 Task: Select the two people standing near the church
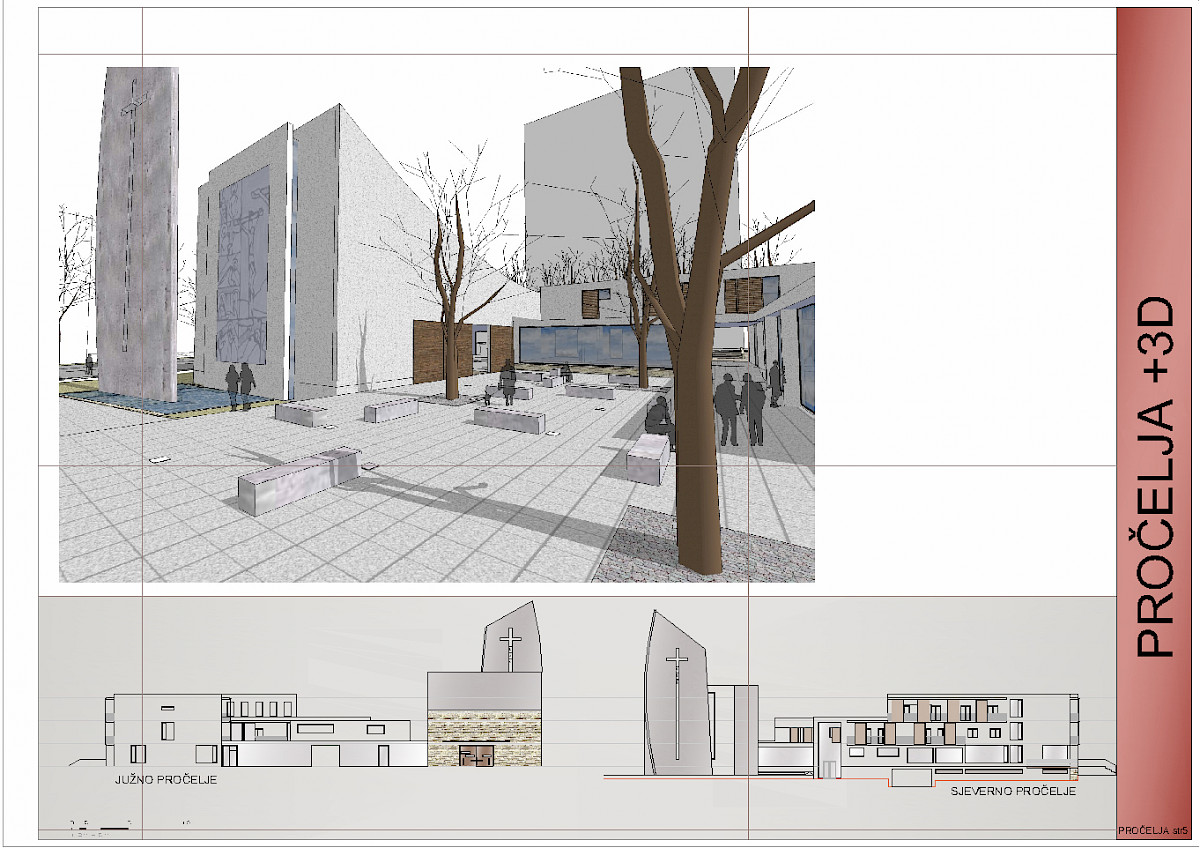240,386
